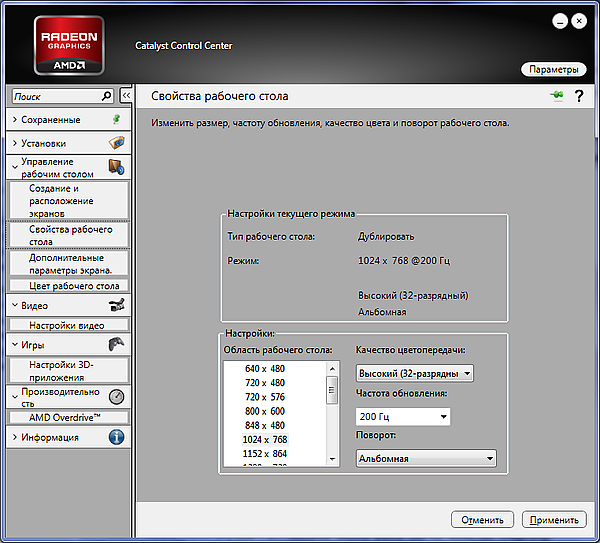
Task: Open AMD Overdrive page
Action: point(69,417)
